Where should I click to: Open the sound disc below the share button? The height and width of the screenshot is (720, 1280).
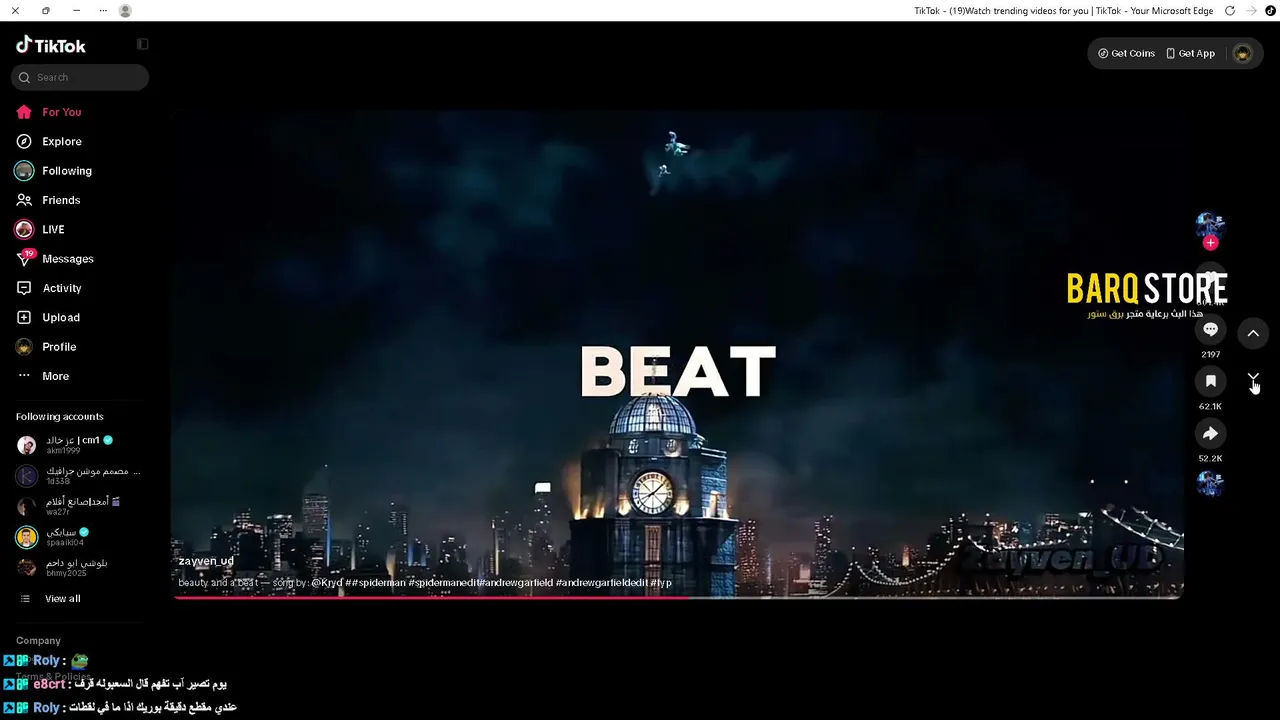[x=1210, y=484]
